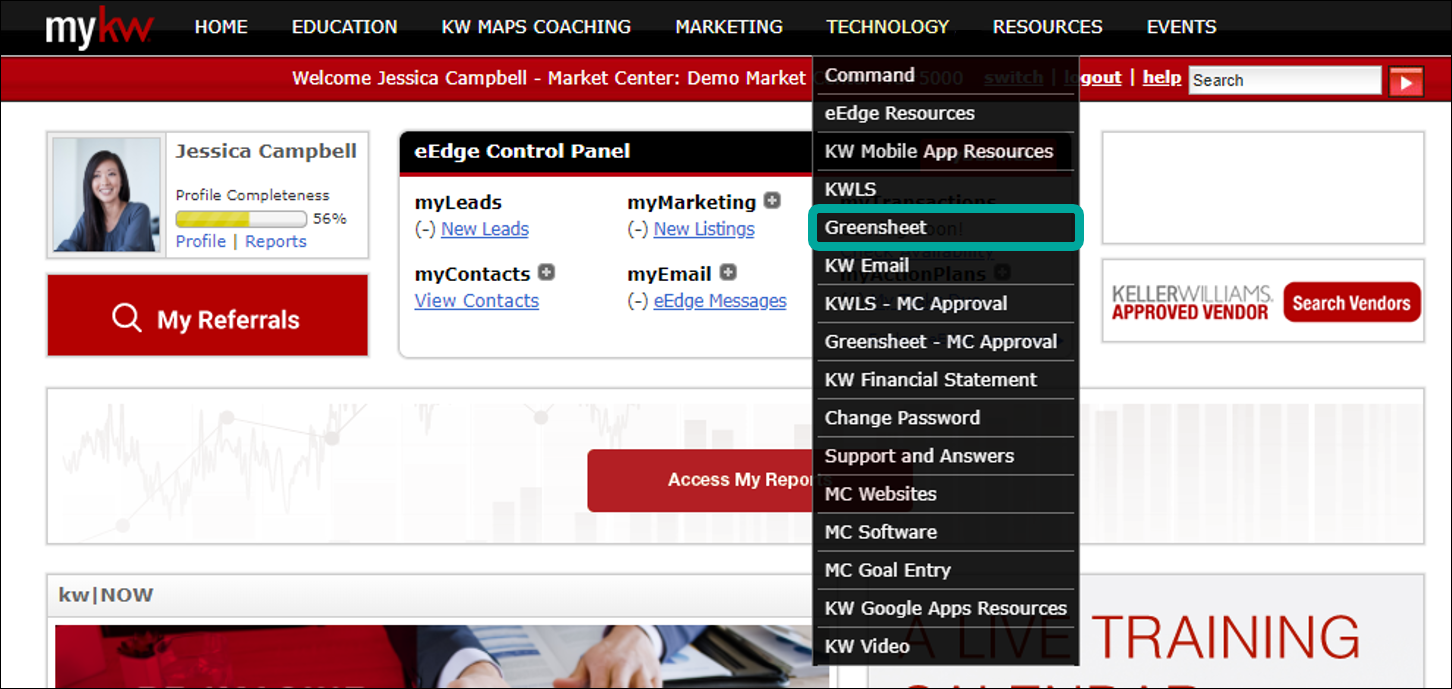Select MC Websites menu entry
1452x689 pixels.
pos(946,493)
